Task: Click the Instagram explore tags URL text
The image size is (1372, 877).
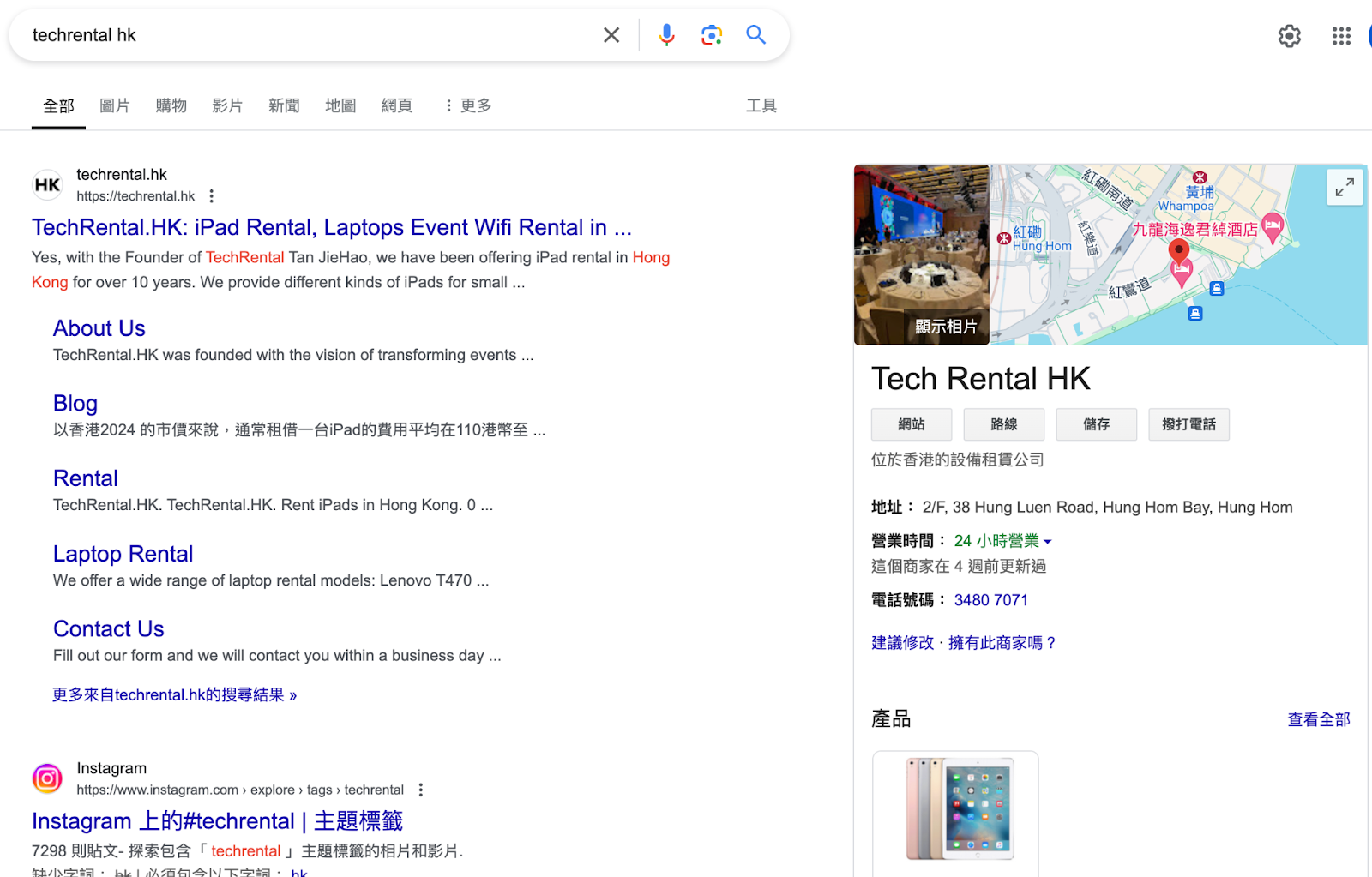Action: point(240,790)
